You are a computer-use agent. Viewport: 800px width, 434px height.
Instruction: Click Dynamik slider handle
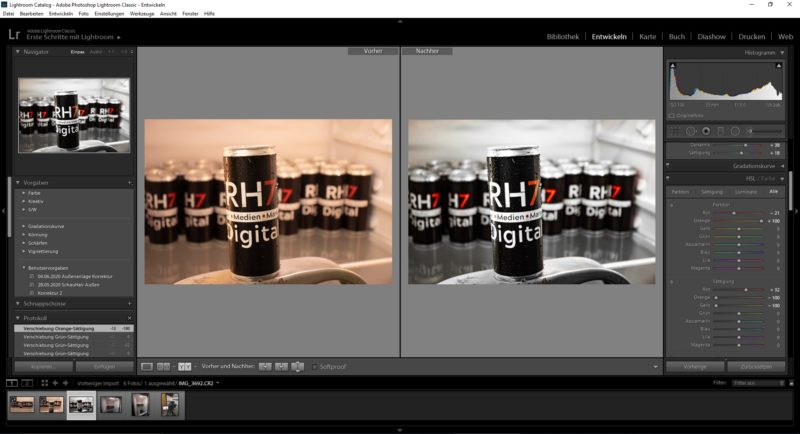[x=745, y=145]
